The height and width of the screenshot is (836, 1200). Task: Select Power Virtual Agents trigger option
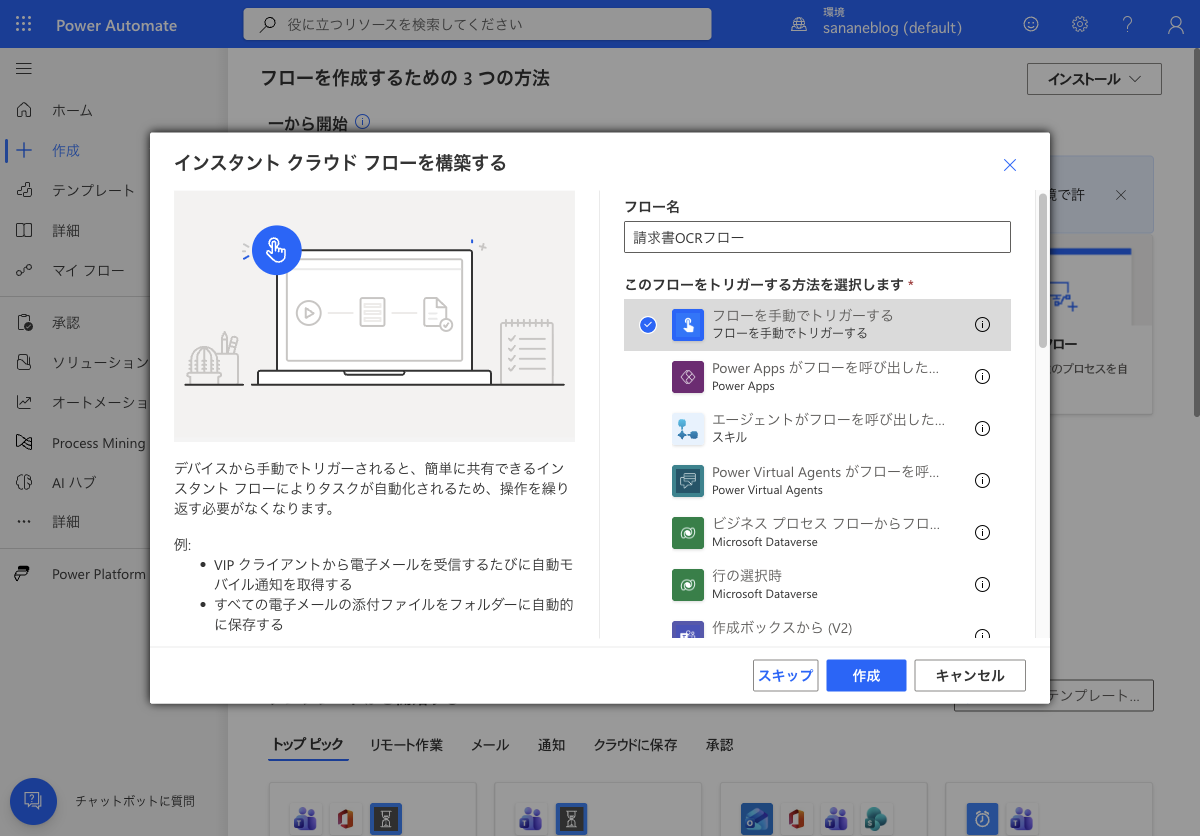[x=817, y=480]
